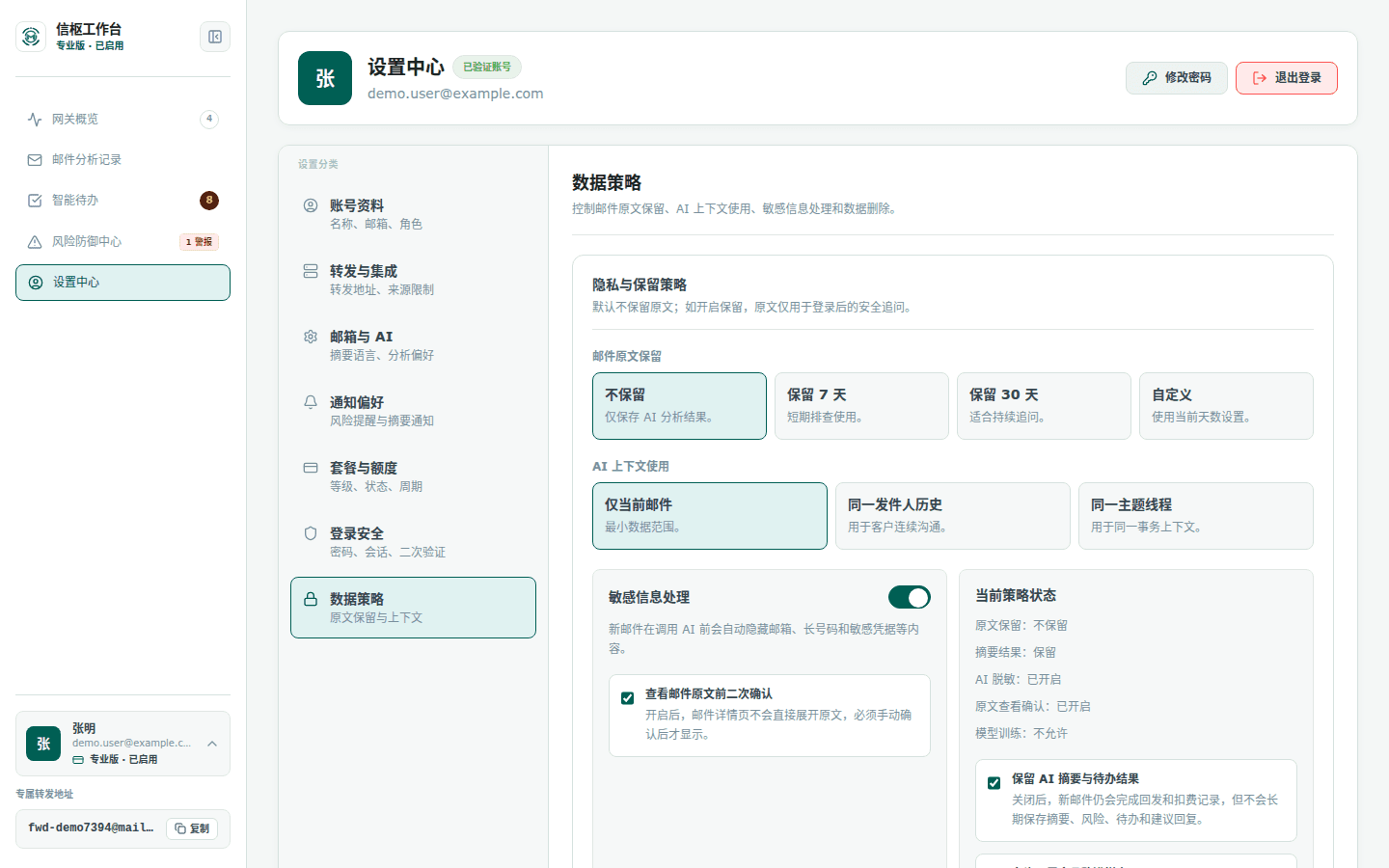This screenshot has height=868, width=1389.
Task: Choose the 自定义 retention option
Action: tap(1226, 406)
